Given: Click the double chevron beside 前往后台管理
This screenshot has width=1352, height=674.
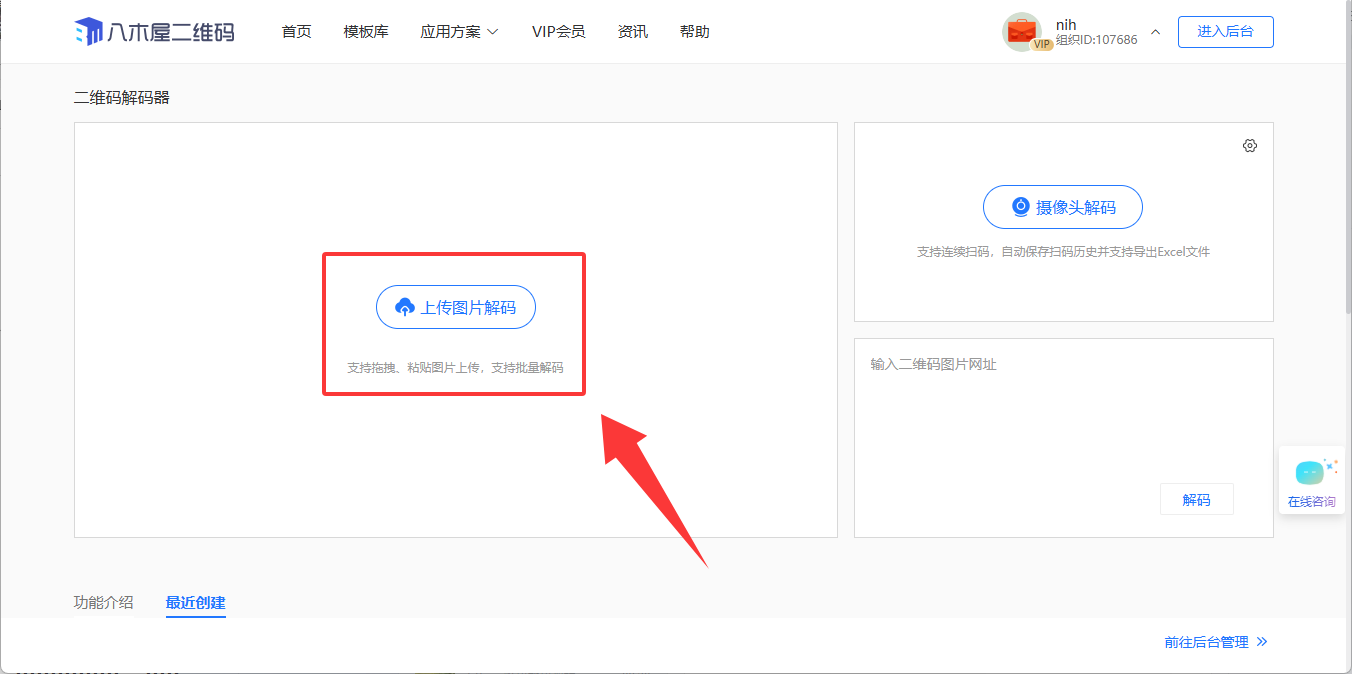Looking at the screenshot, I should click(x=1262, y=642).
